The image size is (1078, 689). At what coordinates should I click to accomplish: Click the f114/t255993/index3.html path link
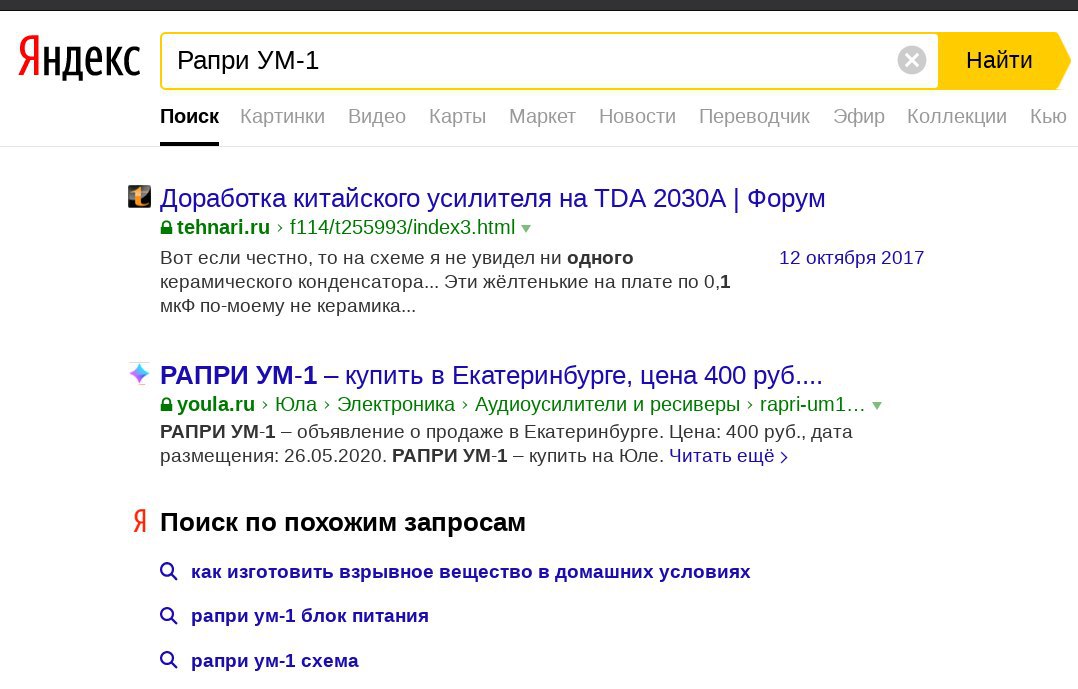point(402,227)
